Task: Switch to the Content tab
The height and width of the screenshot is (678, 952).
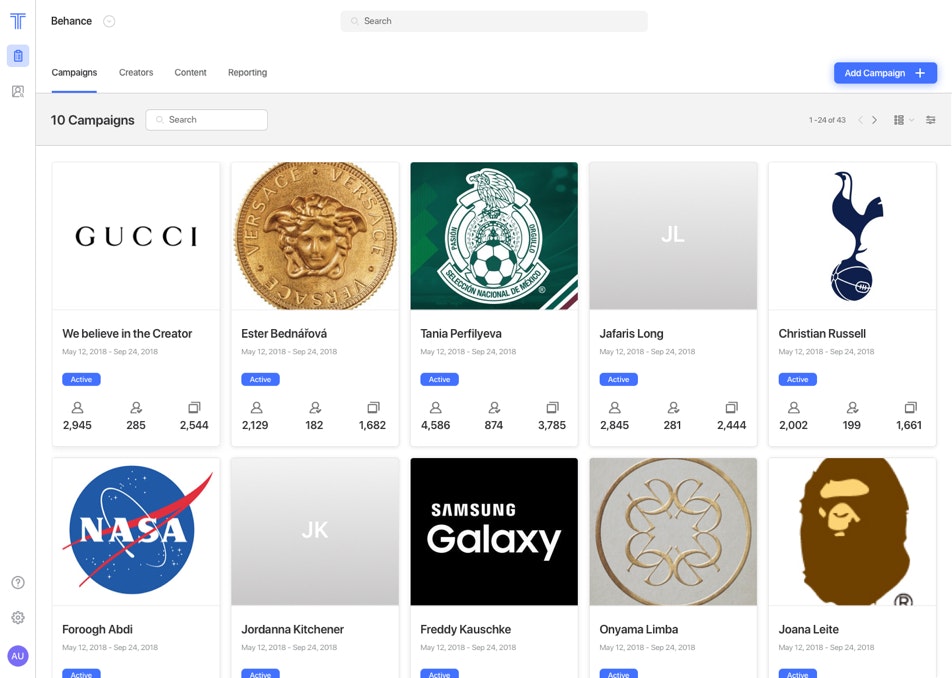Action: coord(191,72)
